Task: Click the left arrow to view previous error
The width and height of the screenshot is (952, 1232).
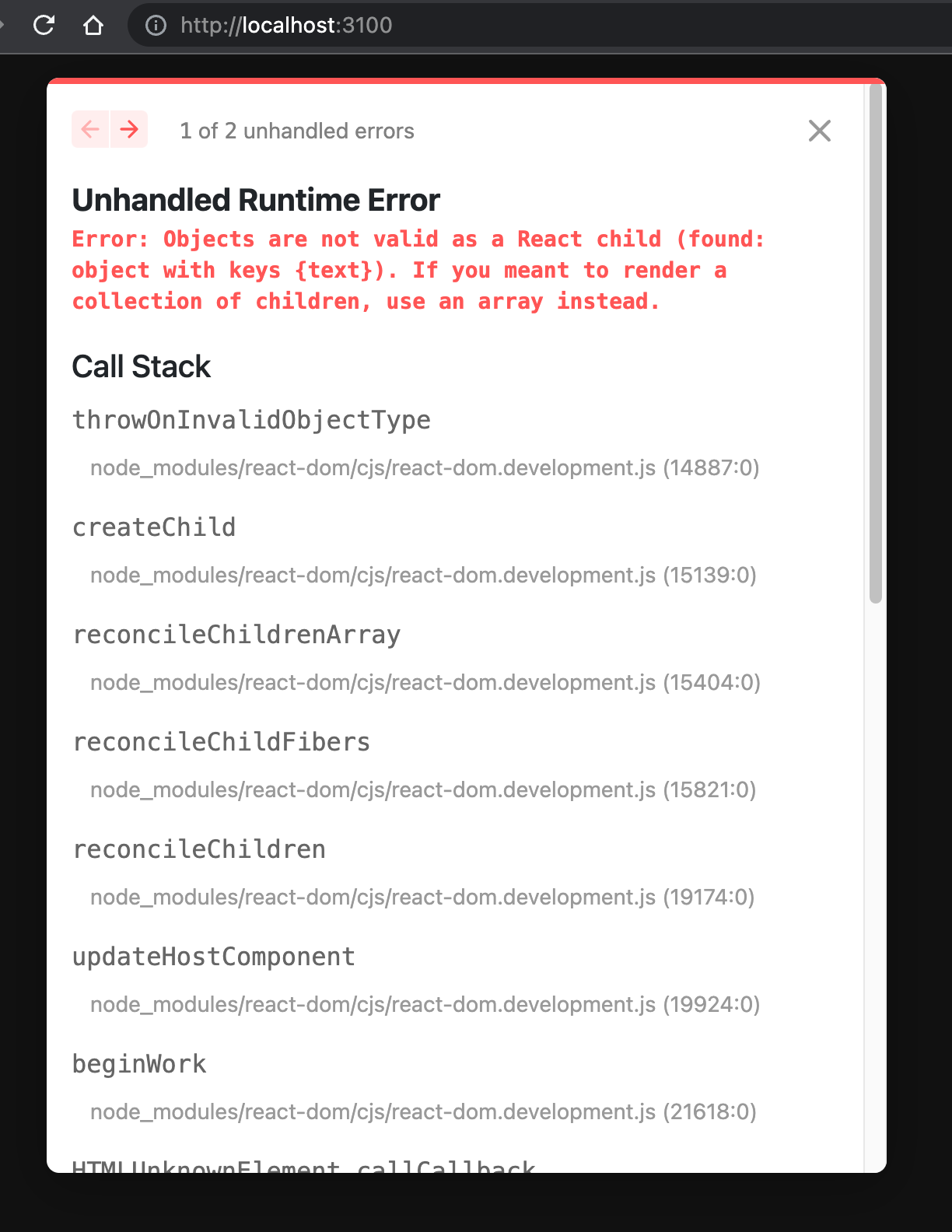Action: tap(90, 130)
